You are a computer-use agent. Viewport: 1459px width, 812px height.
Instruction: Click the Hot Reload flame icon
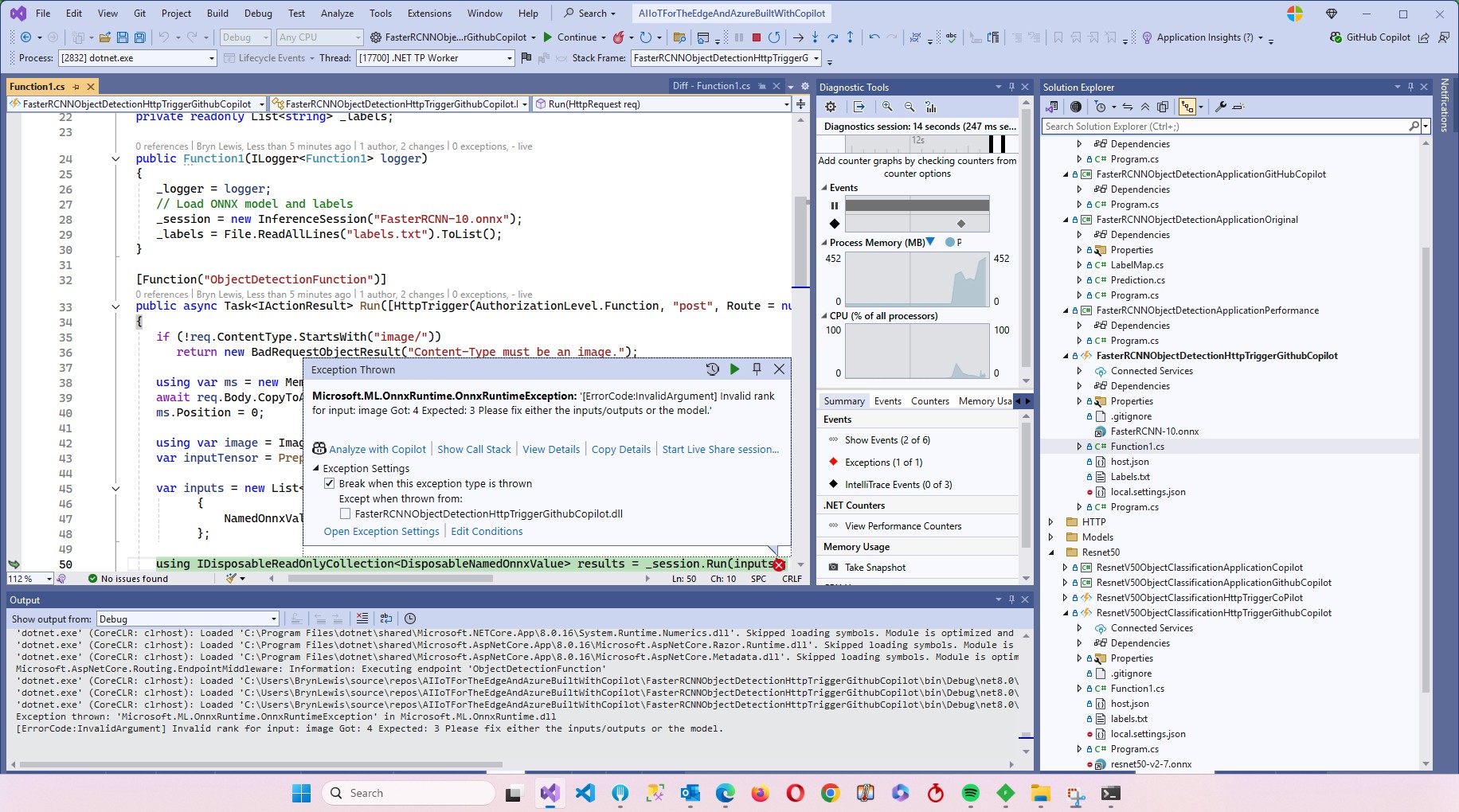pos(618,37)
